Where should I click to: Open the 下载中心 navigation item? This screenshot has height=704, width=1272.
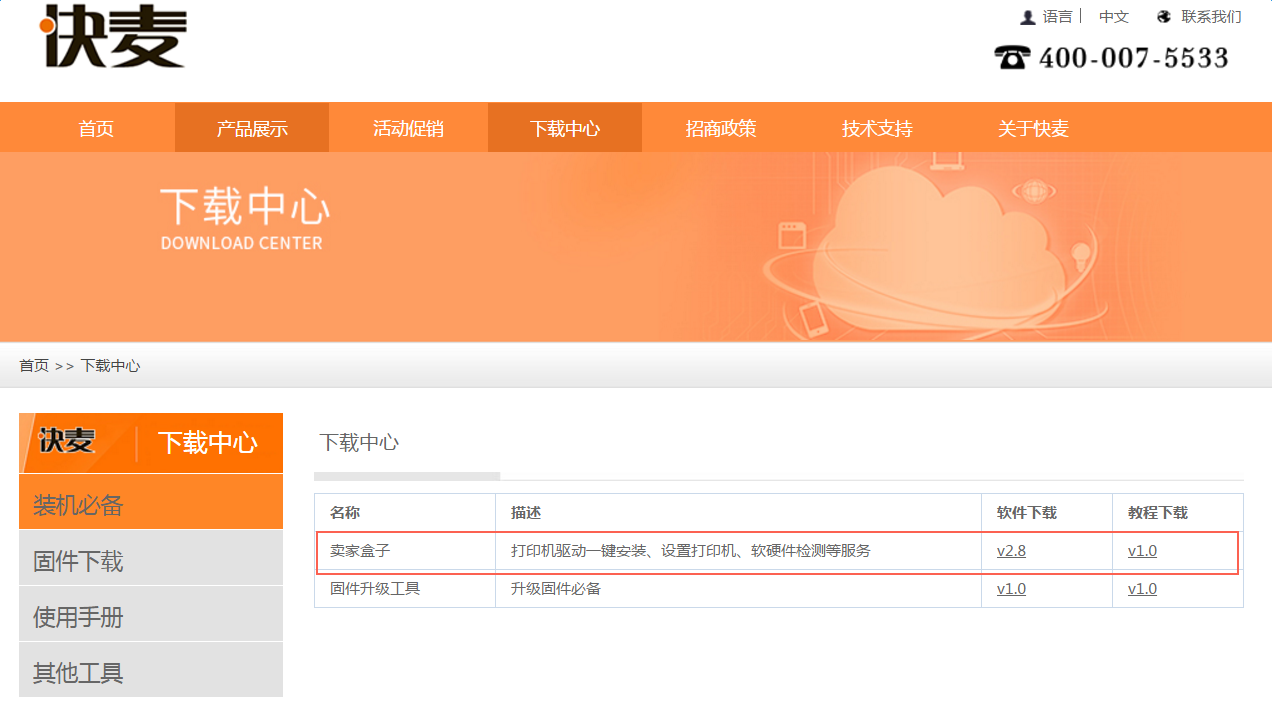point(565,128)
